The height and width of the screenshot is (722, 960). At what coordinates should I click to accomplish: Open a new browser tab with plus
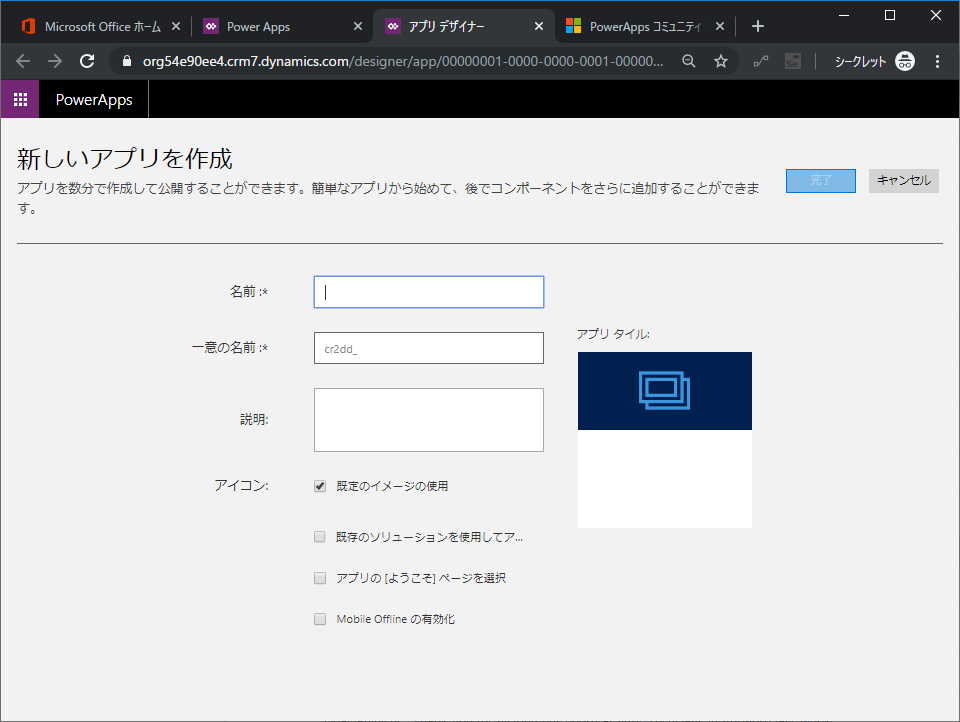pos(757,26)
